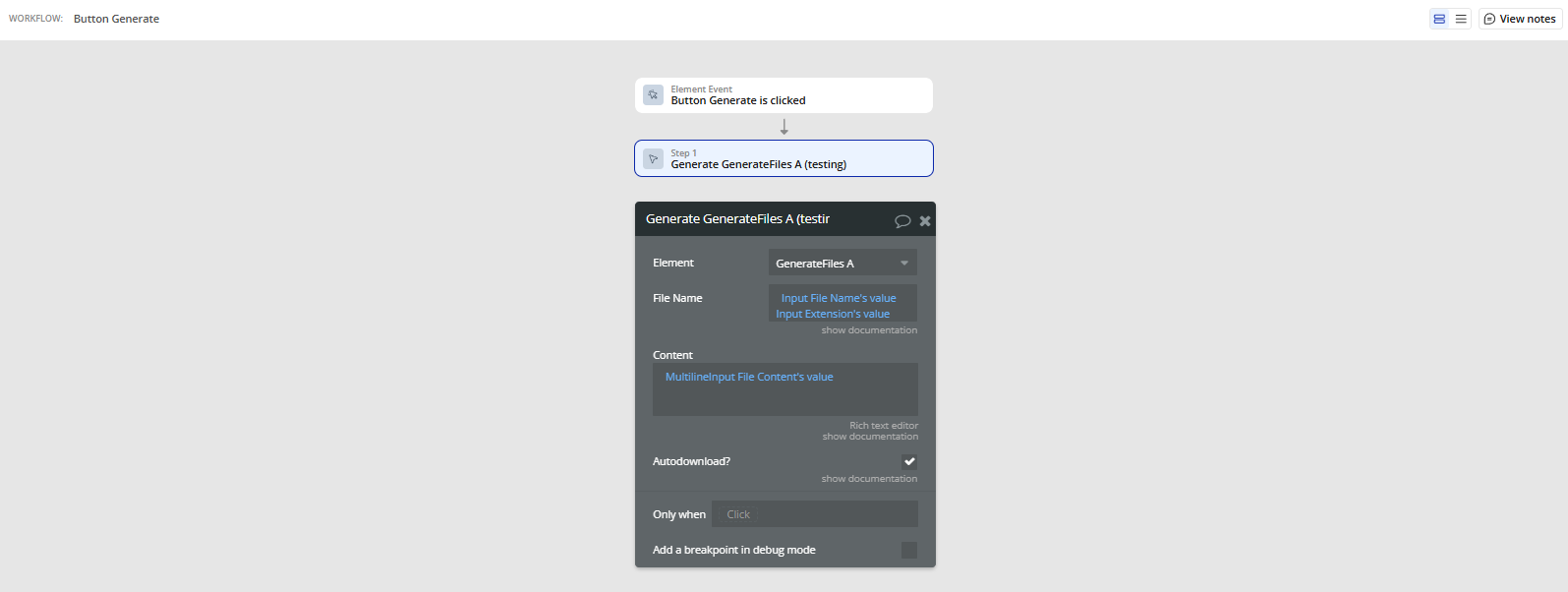Image resolution: width=1568 pixels, height=592 pixels.
Task: Click show documentation under Autodownload
Action: pos(869,479)
